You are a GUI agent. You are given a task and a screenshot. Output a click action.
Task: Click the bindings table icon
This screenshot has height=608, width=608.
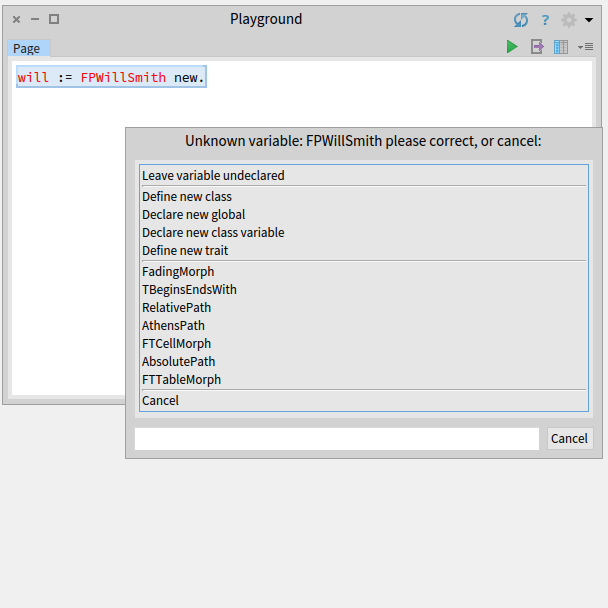pos(561,47)
